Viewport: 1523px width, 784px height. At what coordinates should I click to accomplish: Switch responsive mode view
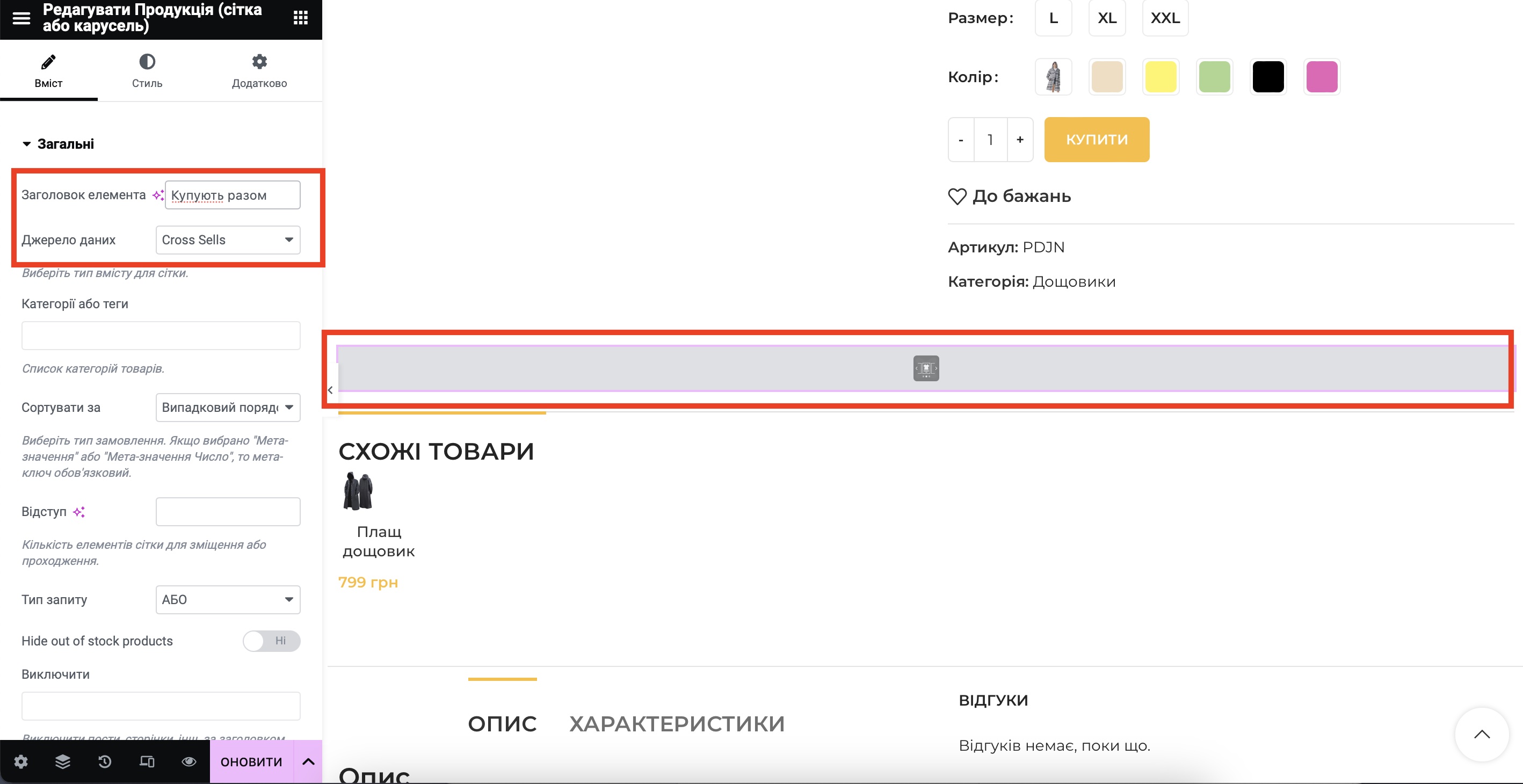tap(147, 761)
